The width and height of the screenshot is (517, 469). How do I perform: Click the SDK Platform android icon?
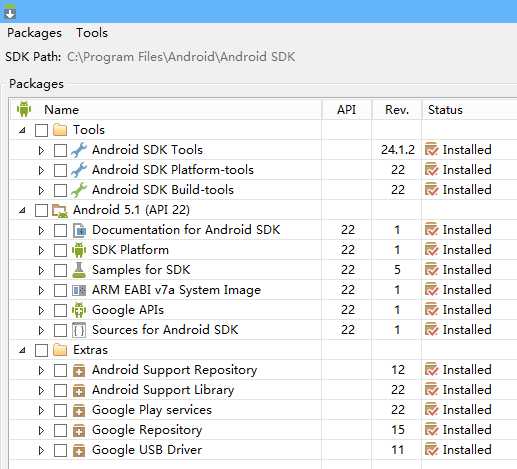tap(79, 250)
